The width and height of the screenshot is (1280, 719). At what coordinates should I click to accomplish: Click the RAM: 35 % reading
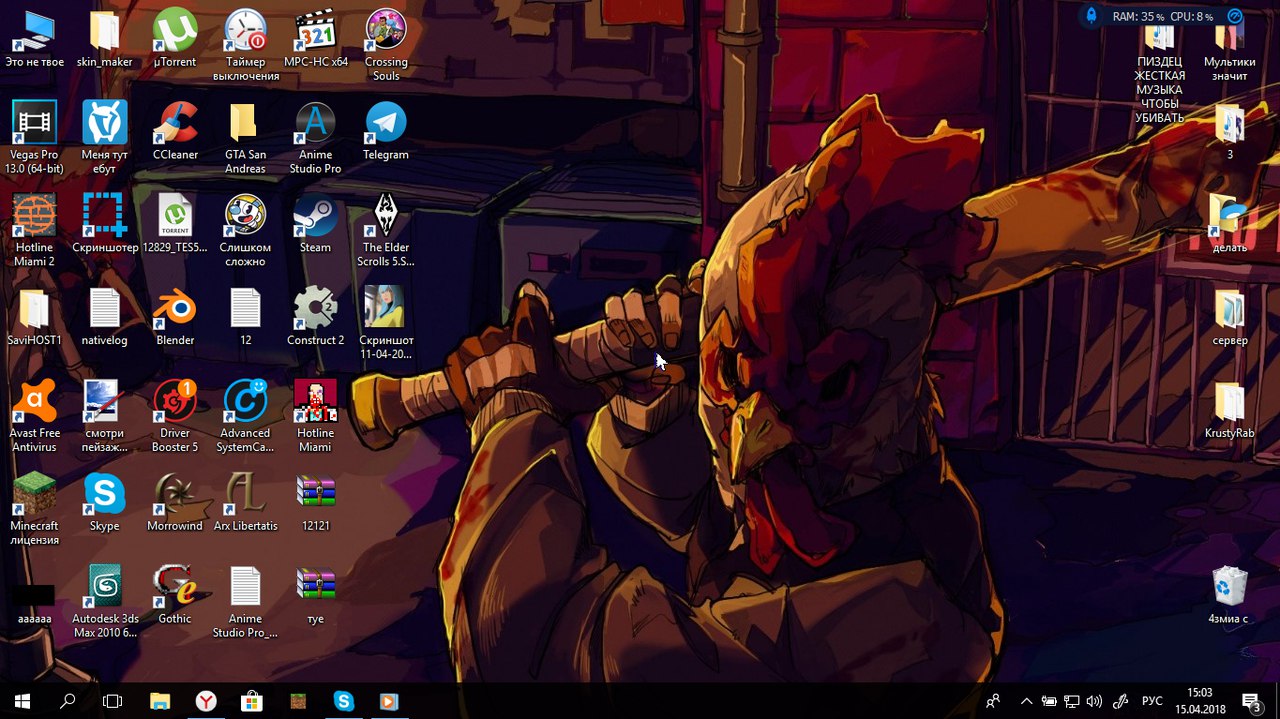1138,17
